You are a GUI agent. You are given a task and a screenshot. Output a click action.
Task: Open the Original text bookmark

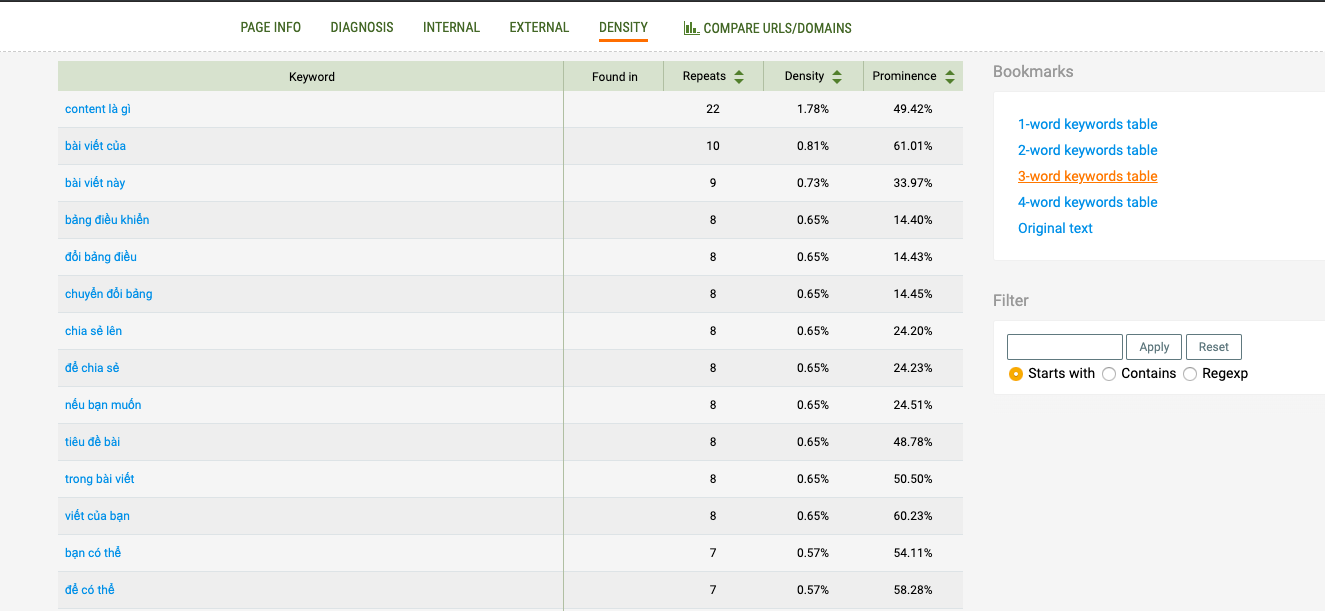[1055, 229]
